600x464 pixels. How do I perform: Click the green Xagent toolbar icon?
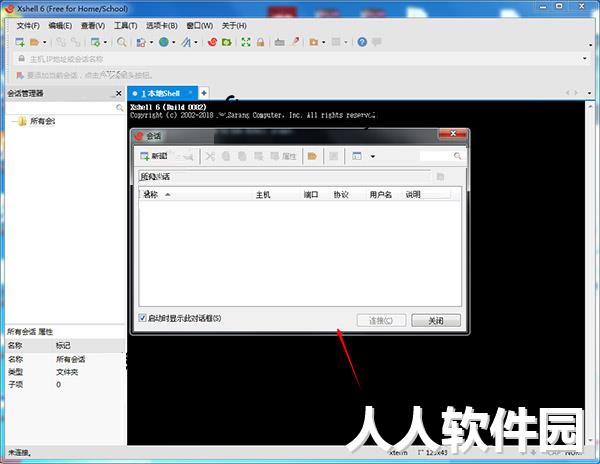tap(227, 42)
